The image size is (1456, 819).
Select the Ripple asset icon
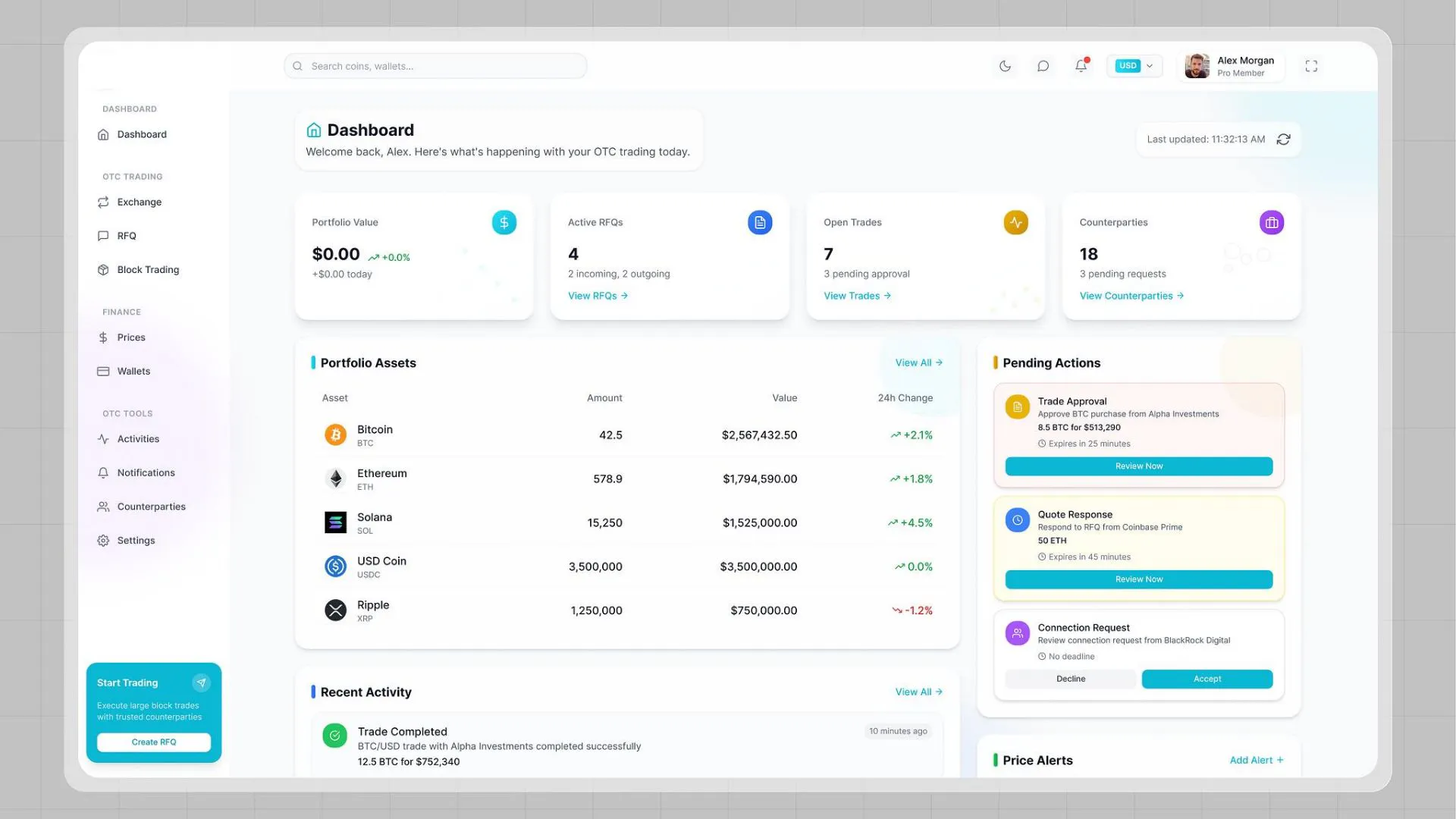click(335, 610)
